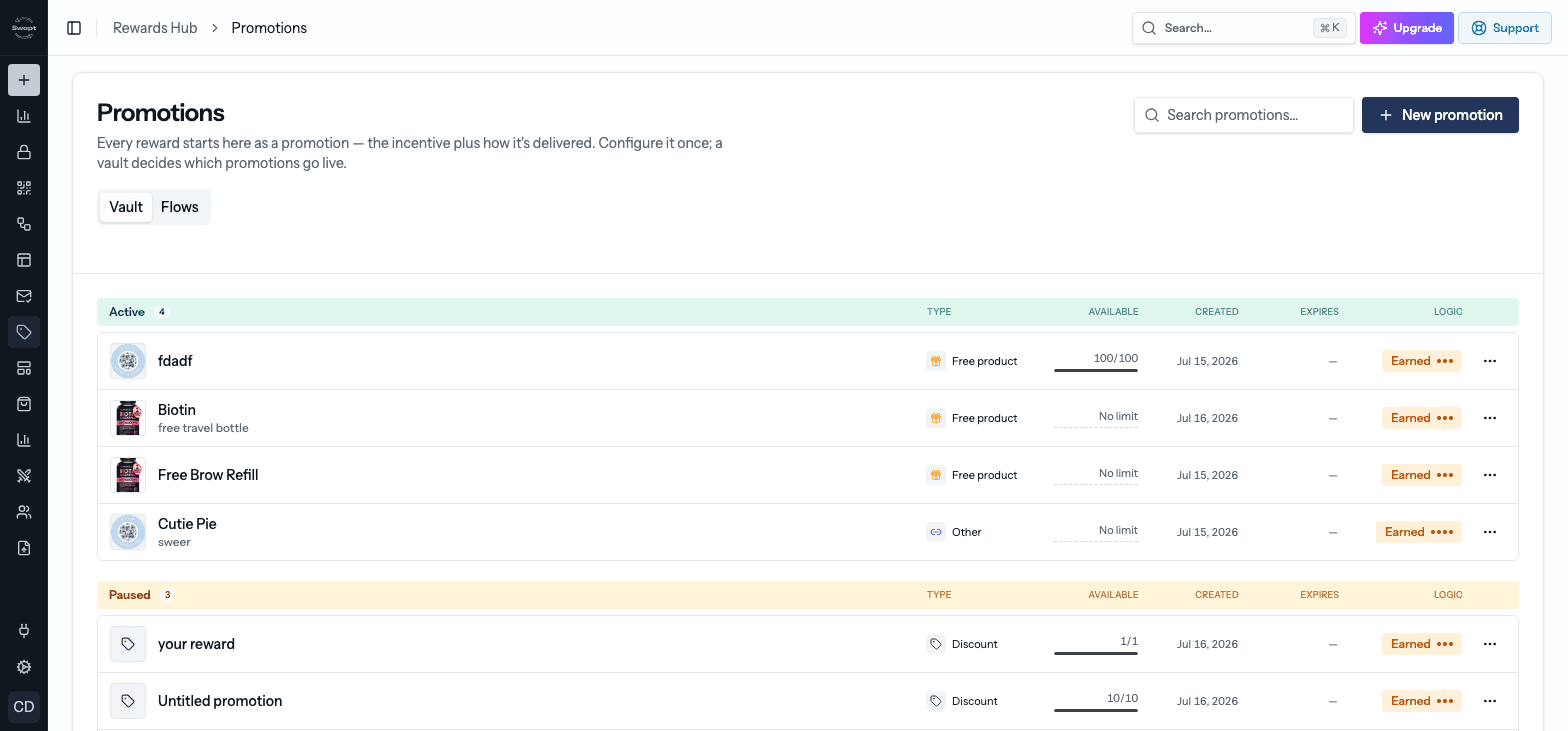Click the link icon in Cutie Pie row
Image resolution: width=1568 pixels, height=731 pixels.
click(936, 532)
